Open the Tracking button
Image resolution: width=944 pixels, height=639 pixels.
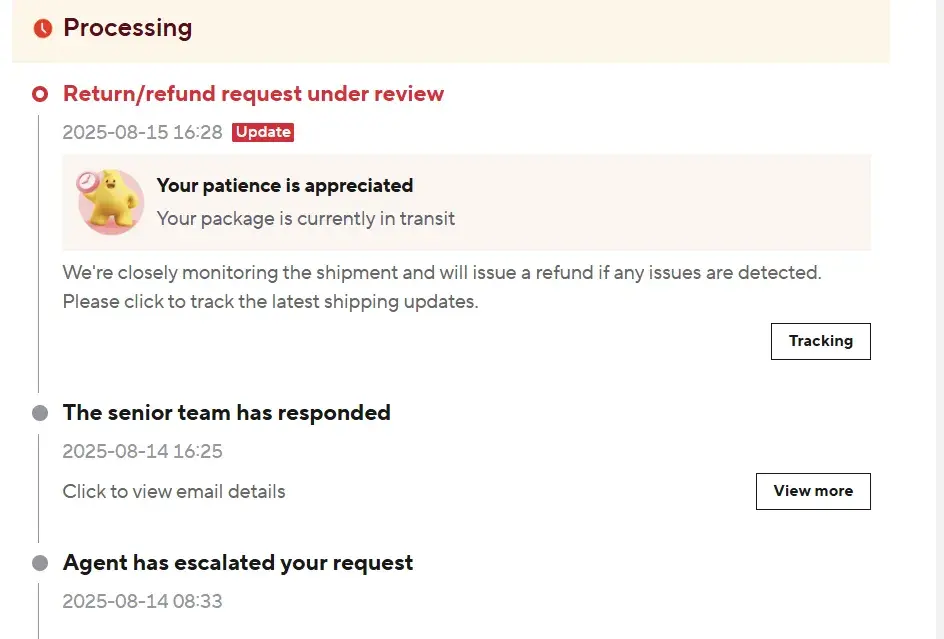click(x=820, y=341)
